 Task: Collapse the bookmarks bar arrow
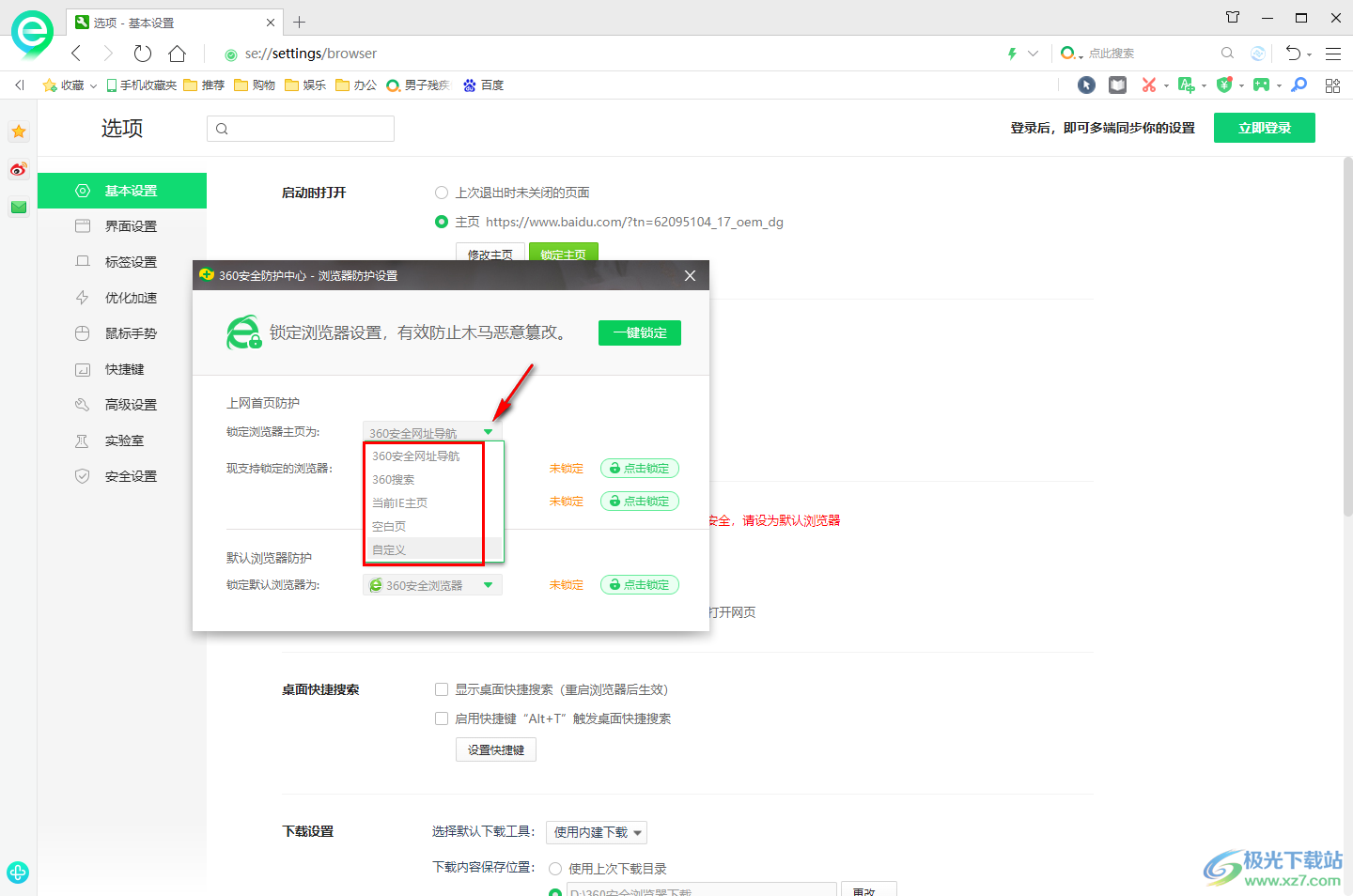point(19,85)
